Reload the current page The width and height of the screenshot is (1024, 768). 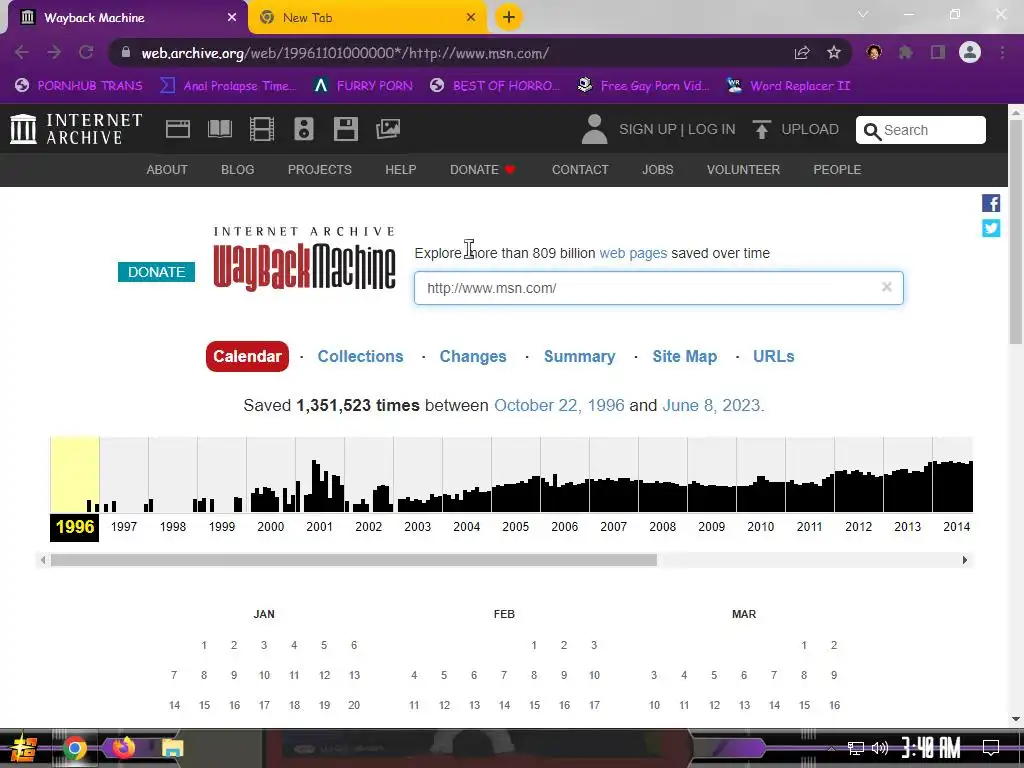[x=86, y=52]
